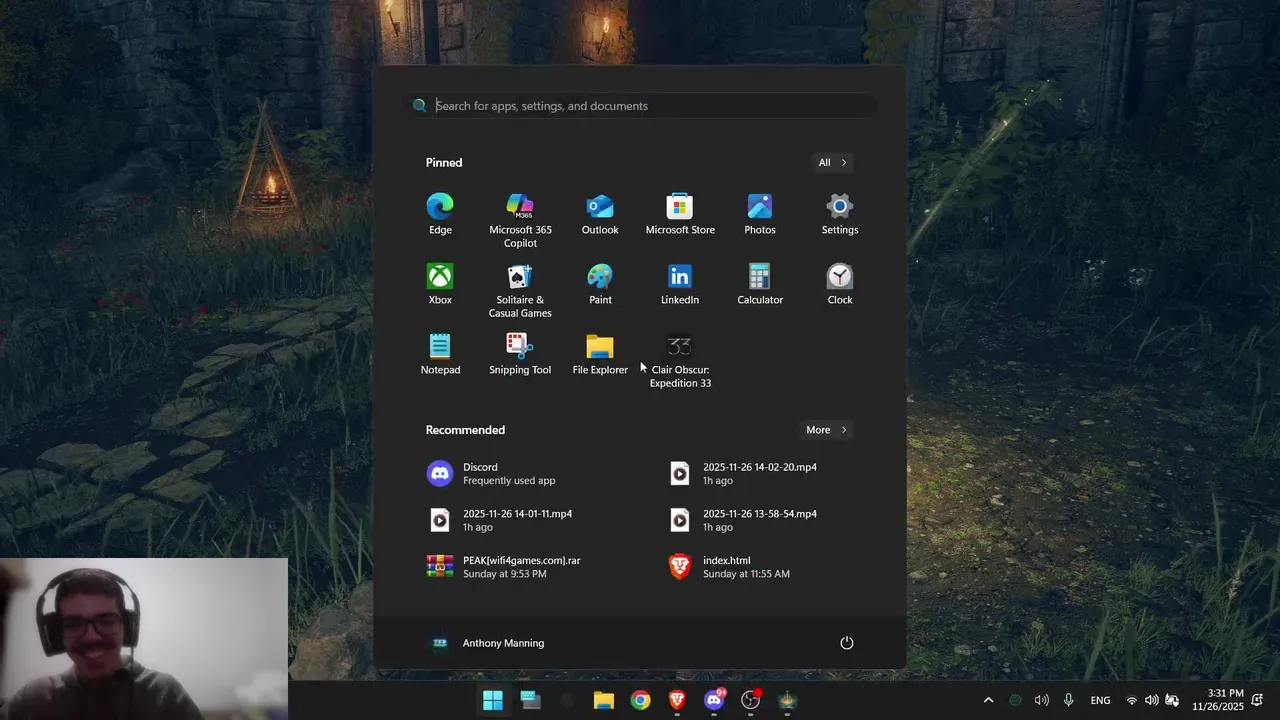This screenshot has width=1280, height=720.
Task: Click the Windows Start button on the taskbar
Action: (x=493, y=700)
